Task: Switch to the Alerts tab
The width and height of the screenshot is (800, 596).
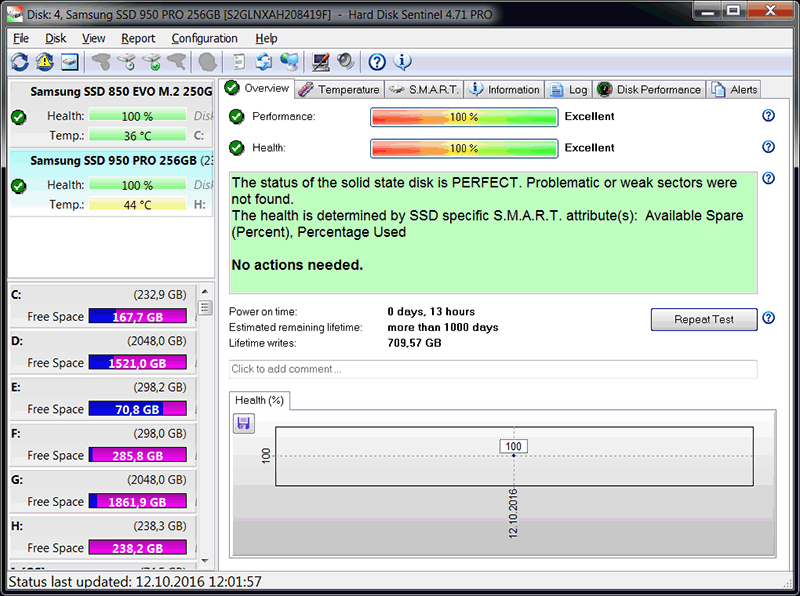Action: (x=734, y=89)
